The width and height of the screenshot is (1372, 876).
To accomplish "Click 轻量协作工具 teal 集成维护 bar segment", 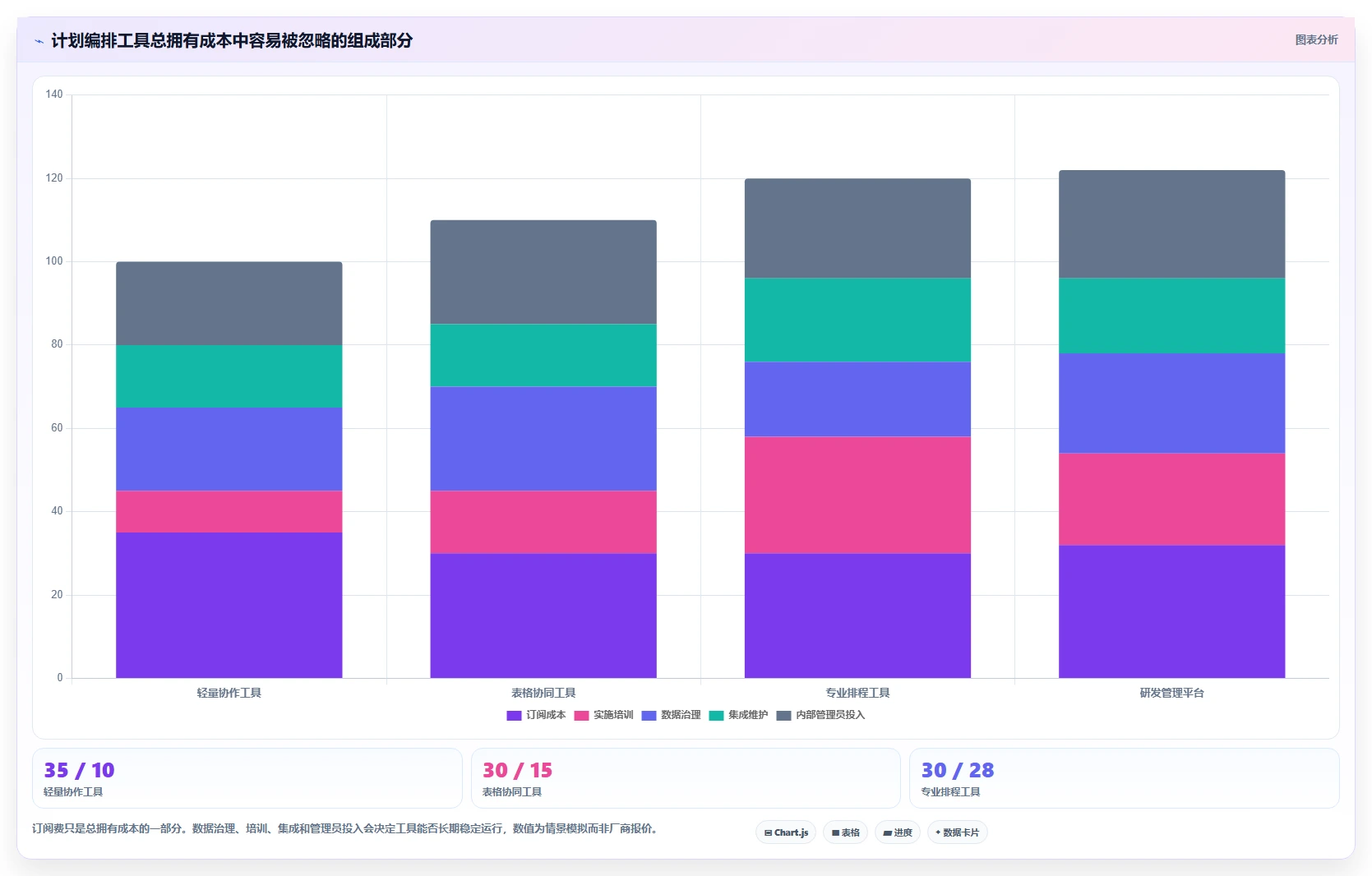I will [x=229, y=376].
